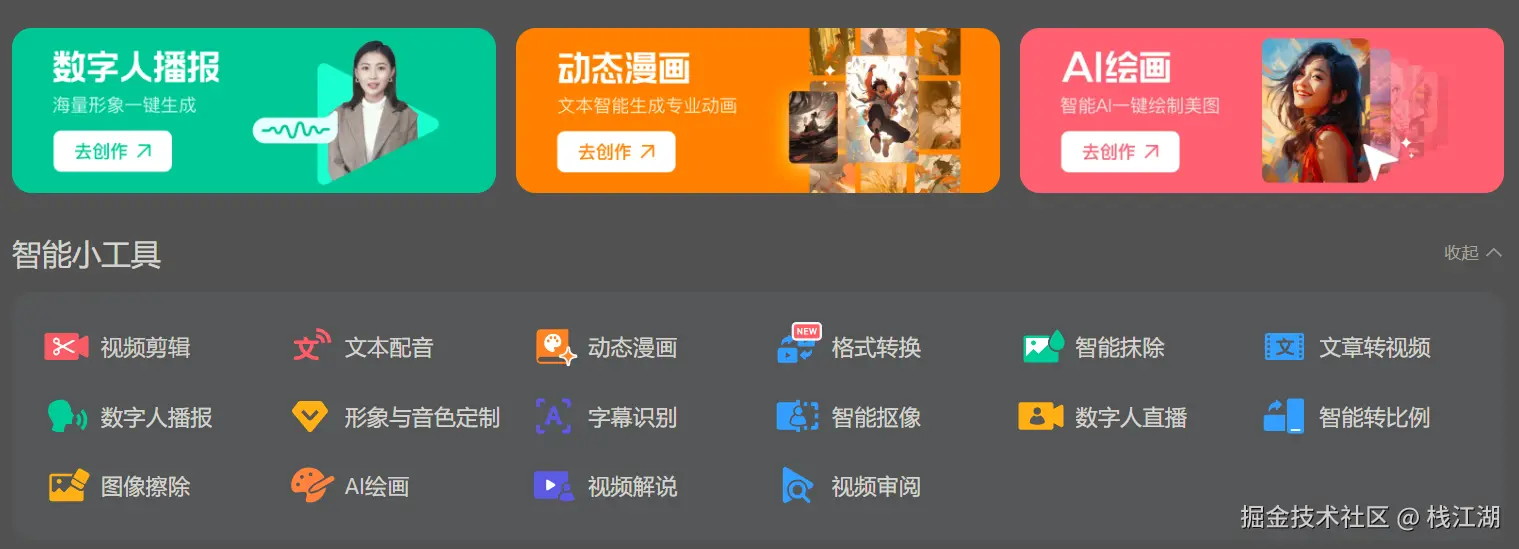Collapse the 智能小工具 section with 收起
This screenshot has width=1519, height=549.
(1473, 253)
